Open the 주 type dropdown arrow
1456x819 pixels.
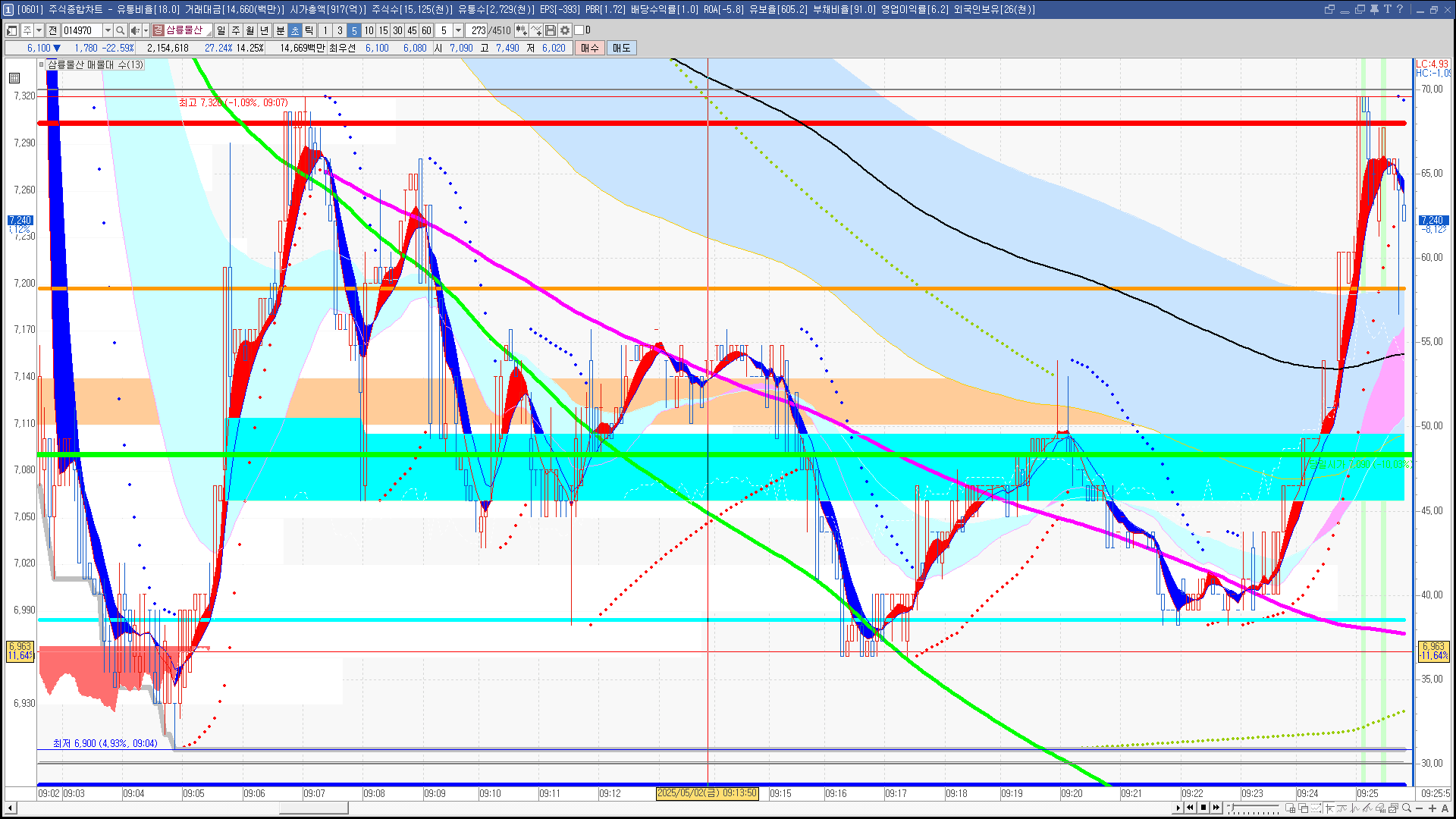(x=39, y=30)
